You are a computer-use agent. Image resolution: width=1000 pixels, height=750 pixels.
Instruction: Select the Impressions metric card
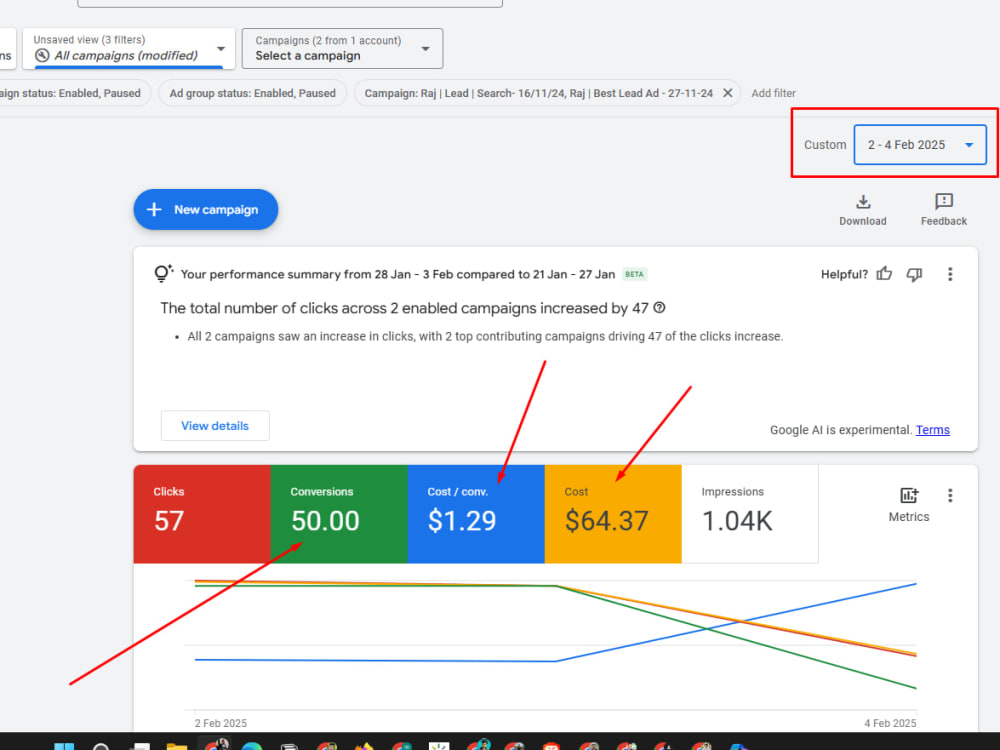[x=750, y=514]
